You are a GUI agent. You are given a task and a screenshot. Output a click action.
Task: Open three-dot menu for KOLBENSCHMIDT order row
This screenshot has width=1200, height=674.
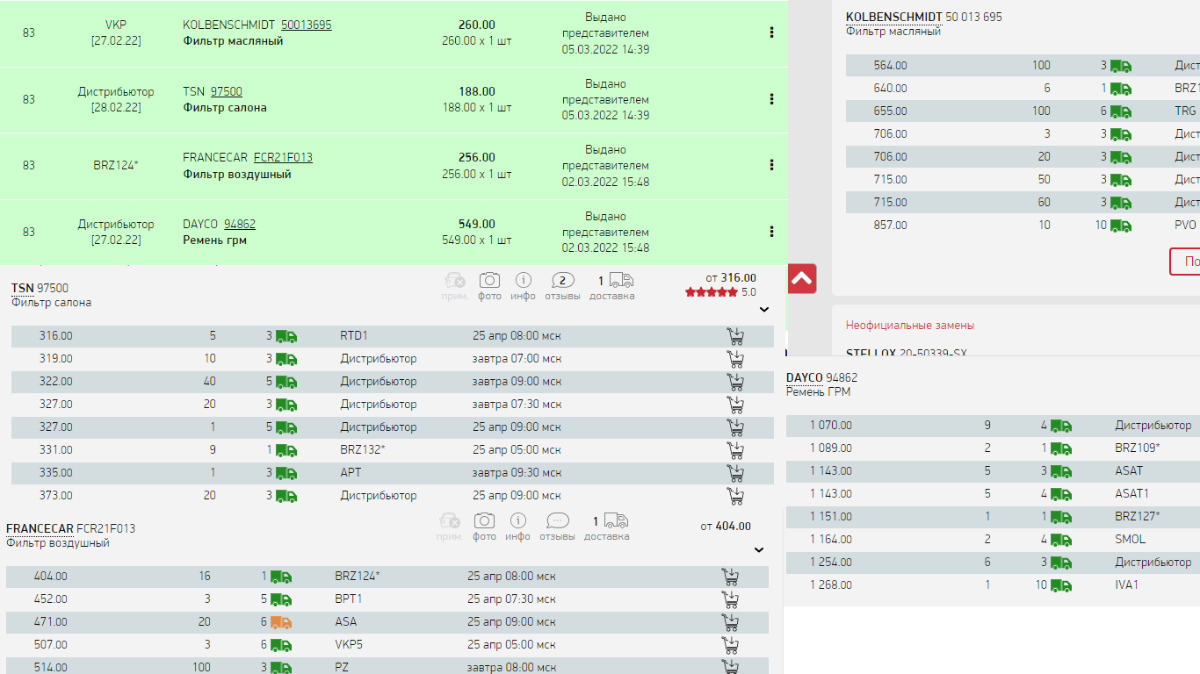coord(771,33)
